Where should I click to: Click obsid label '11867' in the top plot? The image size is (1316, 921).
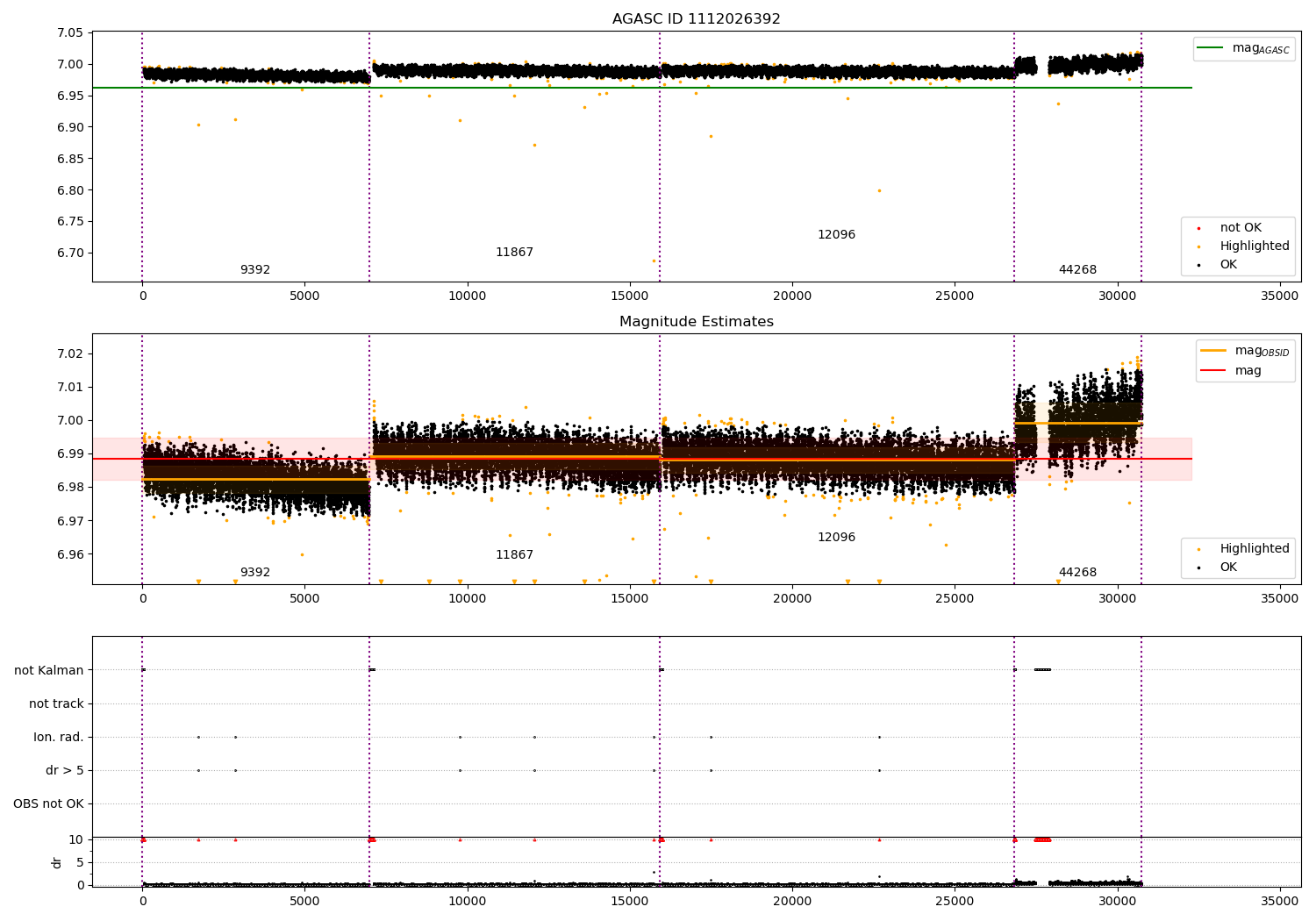pos(514,253)
